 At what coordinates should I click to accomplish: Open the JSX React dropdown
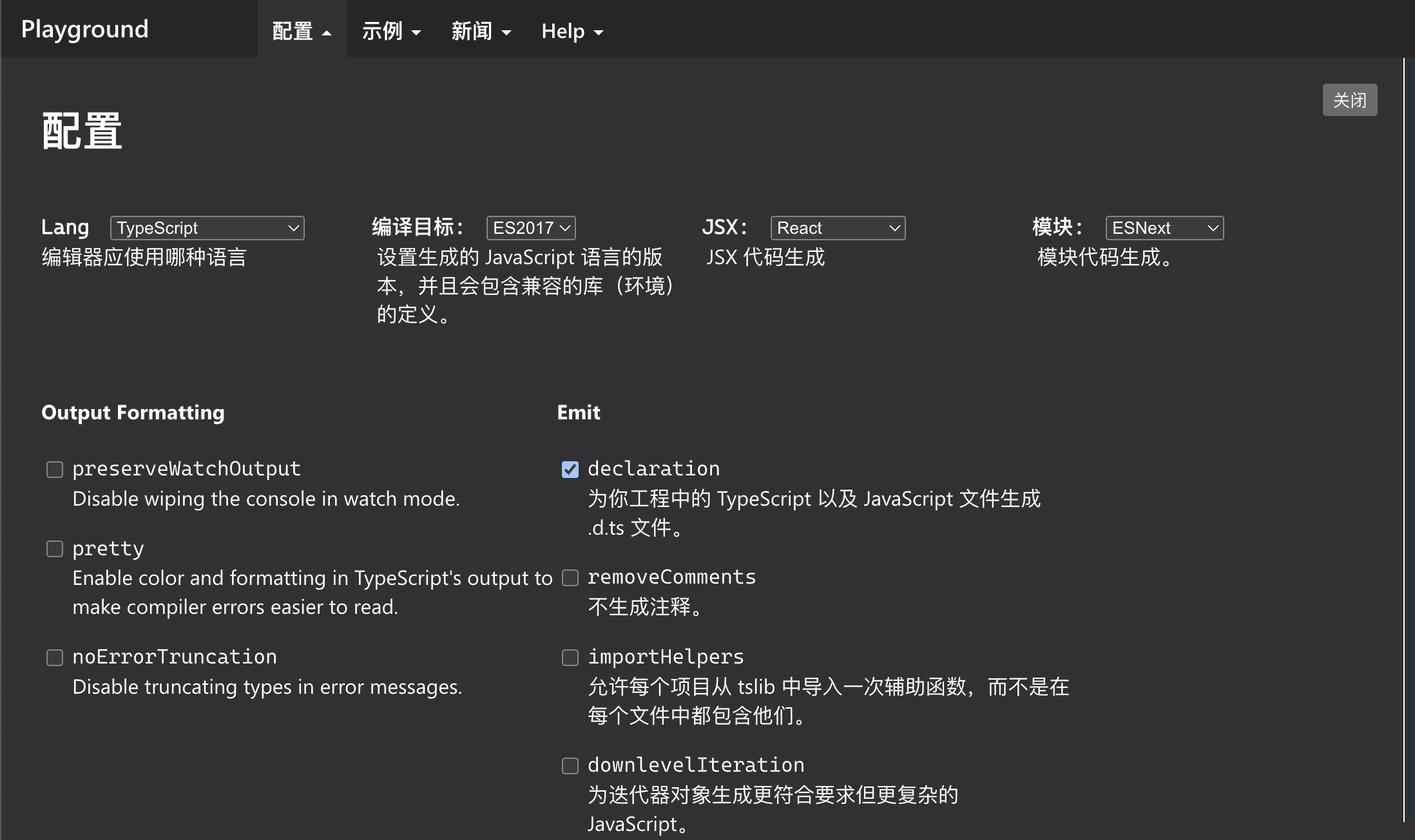click(x=837, y=228)
